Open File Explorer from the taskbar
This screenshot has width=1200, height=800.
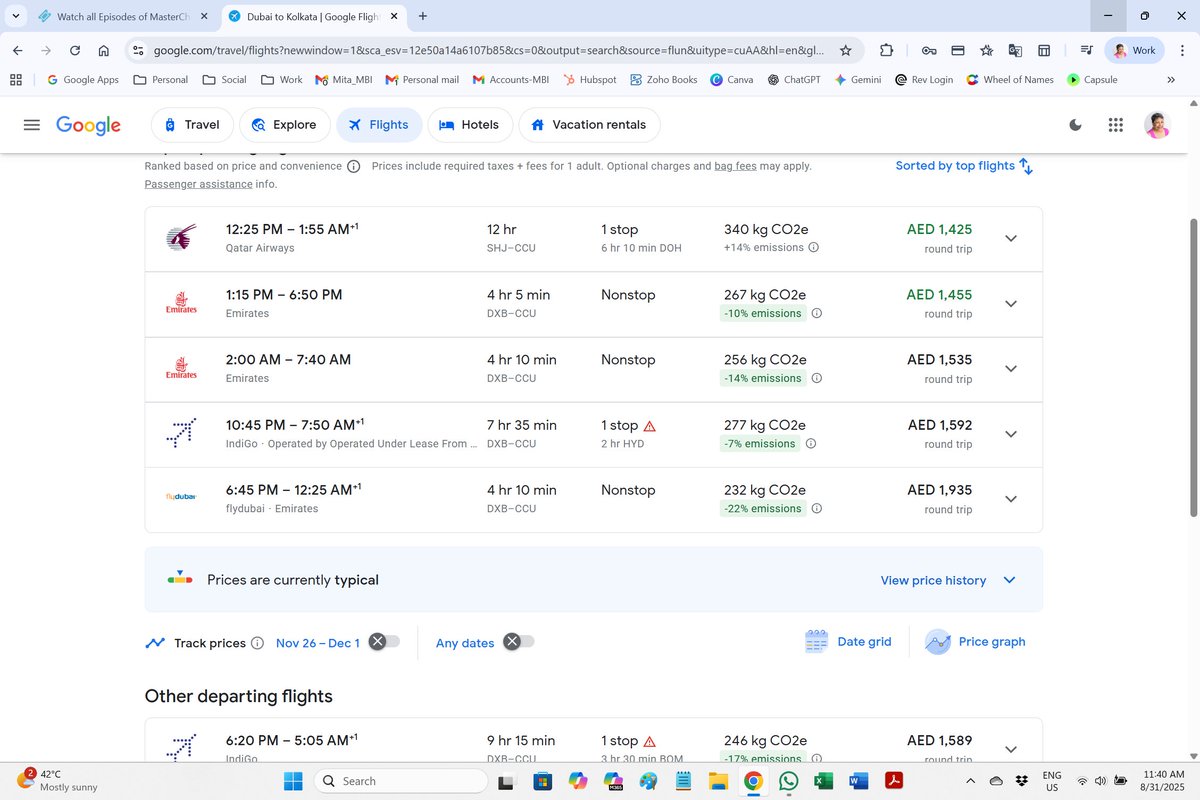[718, 781]
